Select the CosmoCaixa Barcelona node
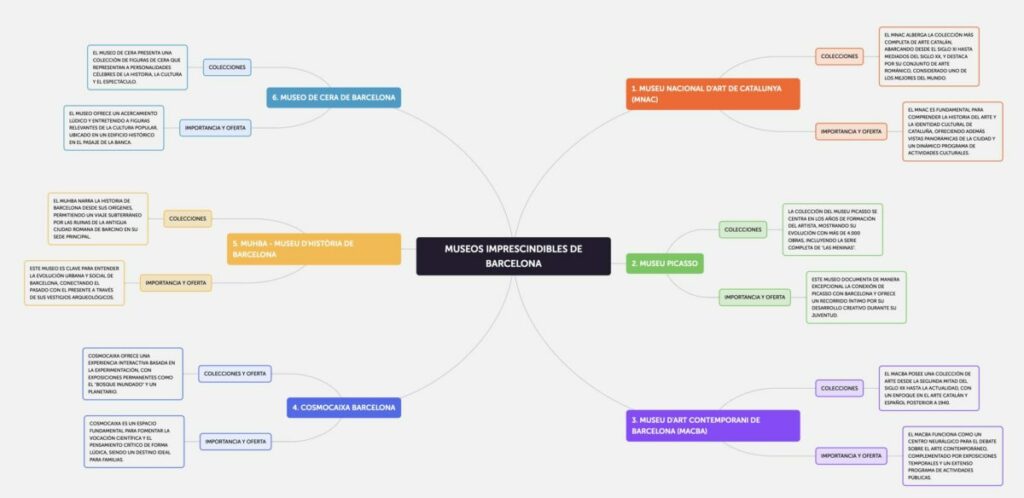 (x=344, y=408)
